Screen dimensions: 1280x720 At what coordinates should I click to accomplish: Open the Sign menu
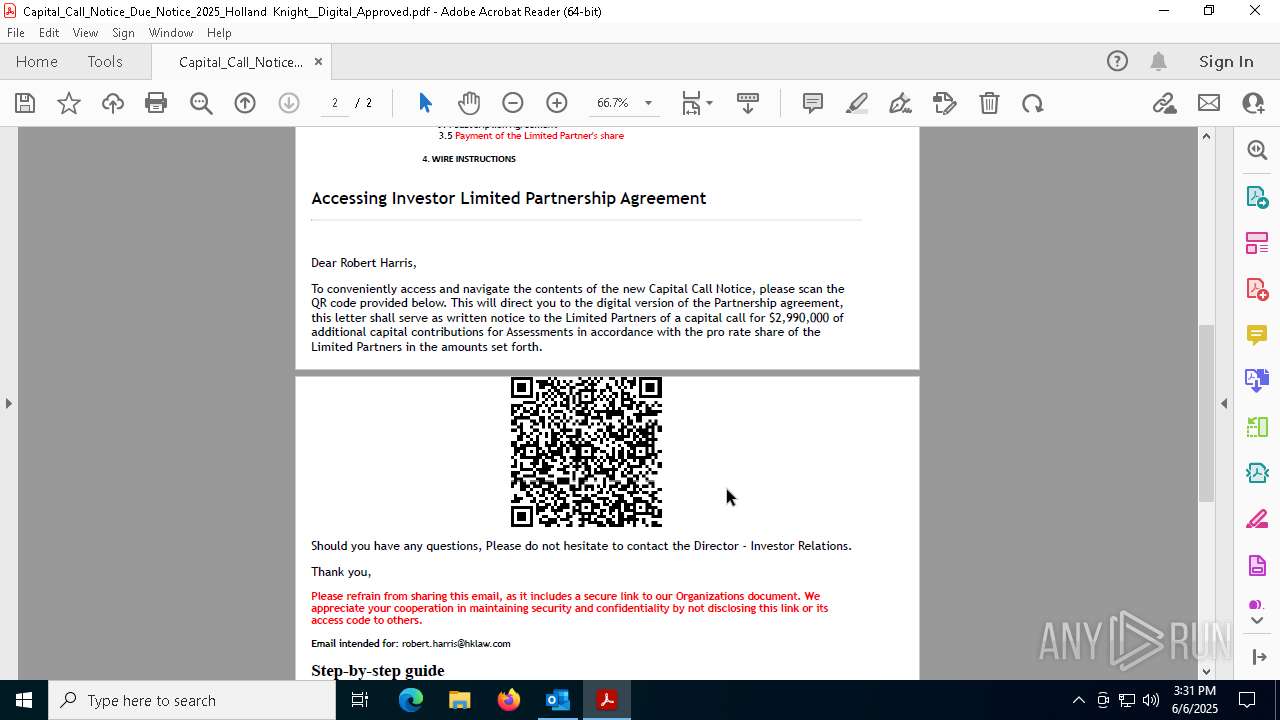point(123,33)
